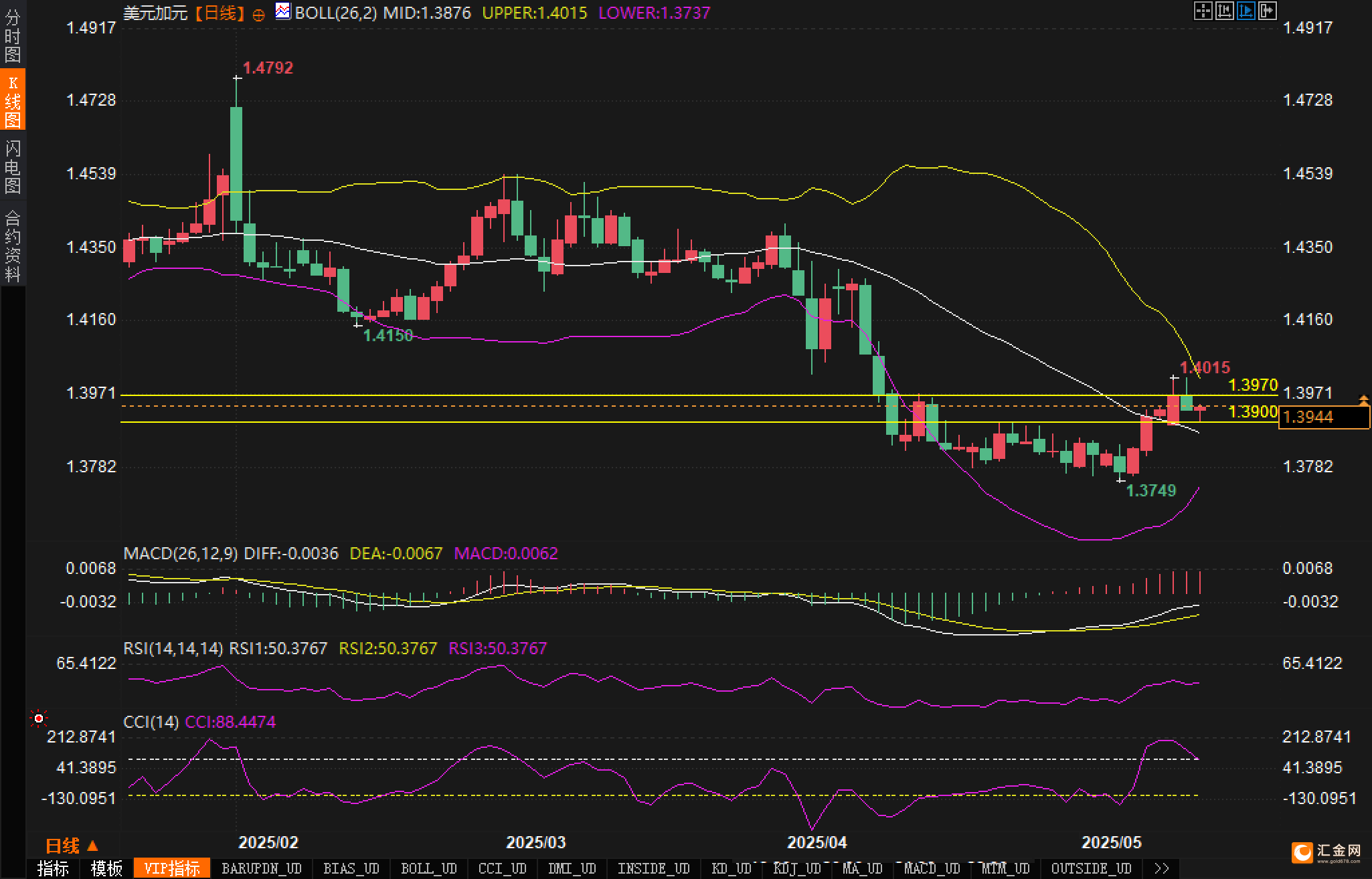
Task: Click the BOLL indicator chart icon
Action: pyautogui.click(x=283, y=11)
